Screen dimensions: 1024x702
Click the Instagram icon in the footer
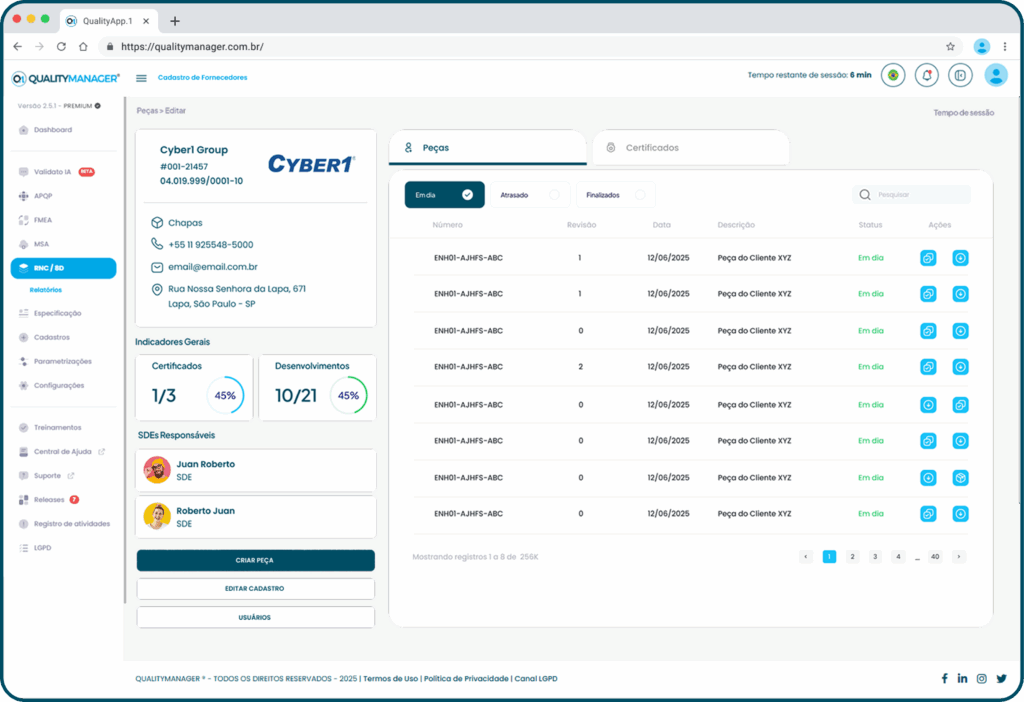coord(982,678)
